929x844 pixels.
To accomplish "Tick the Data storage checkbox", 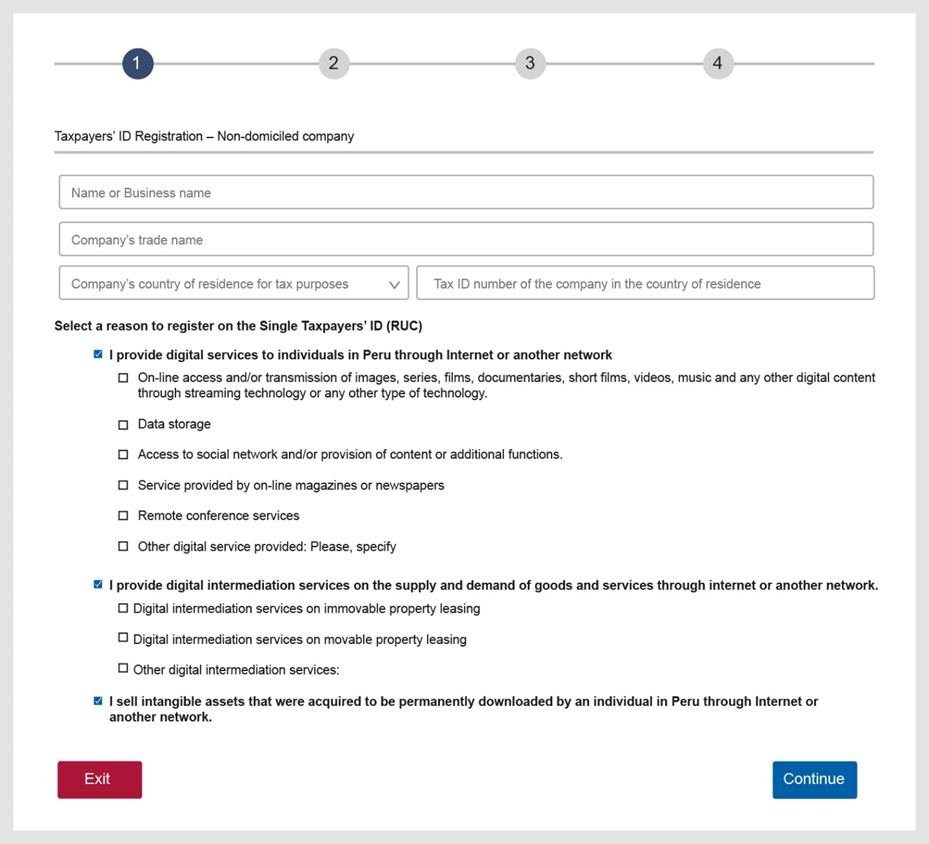I will click(x=123, y=425).
